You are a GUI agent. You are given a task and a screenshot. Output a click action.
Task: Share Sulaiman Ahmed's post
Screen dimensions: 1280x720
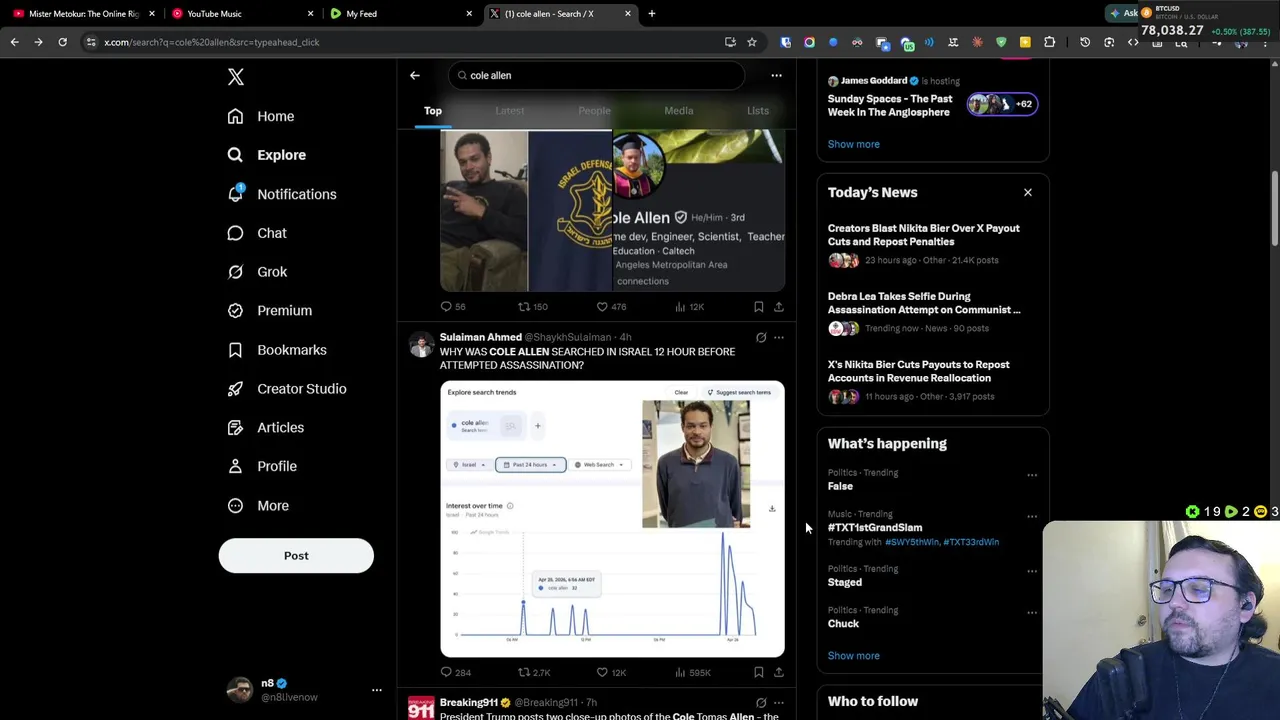[779, 673]
